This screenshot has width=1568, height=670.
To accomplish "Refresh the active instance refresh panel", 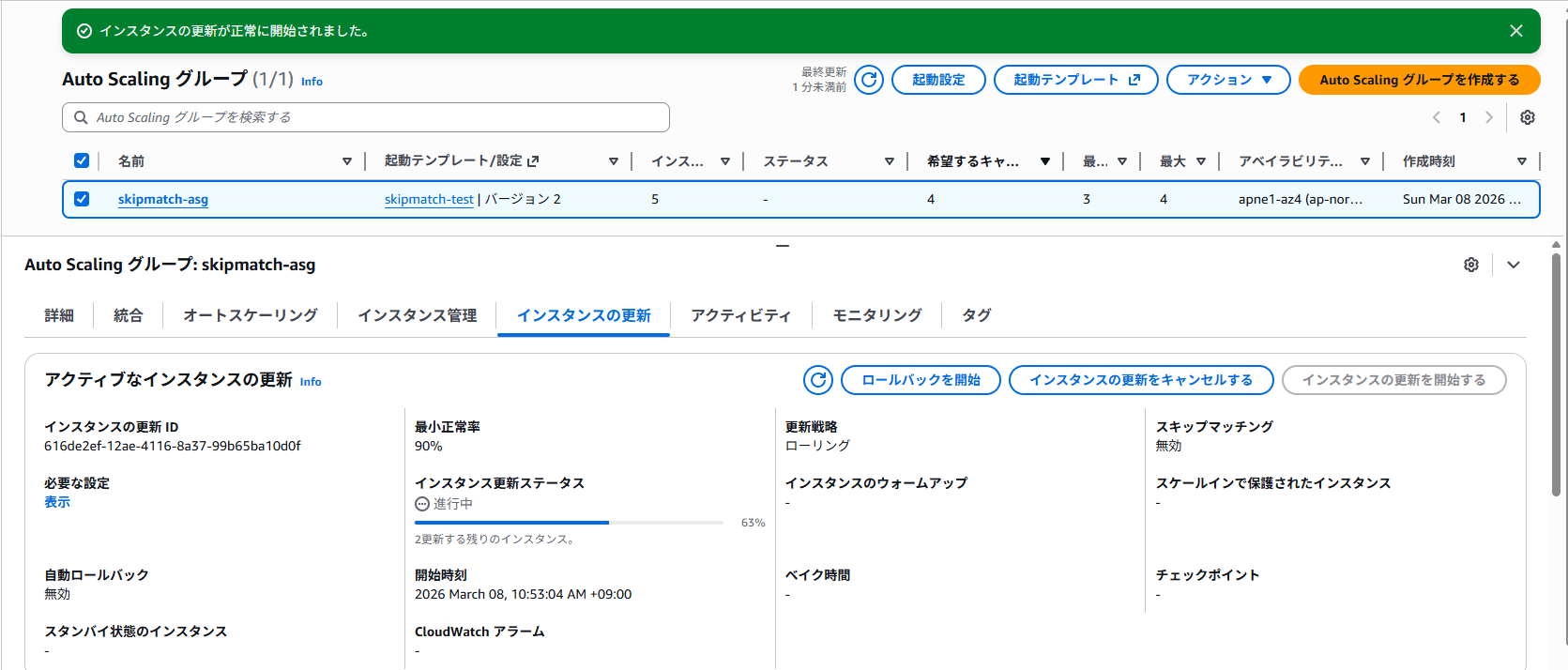I will (818, 380).
